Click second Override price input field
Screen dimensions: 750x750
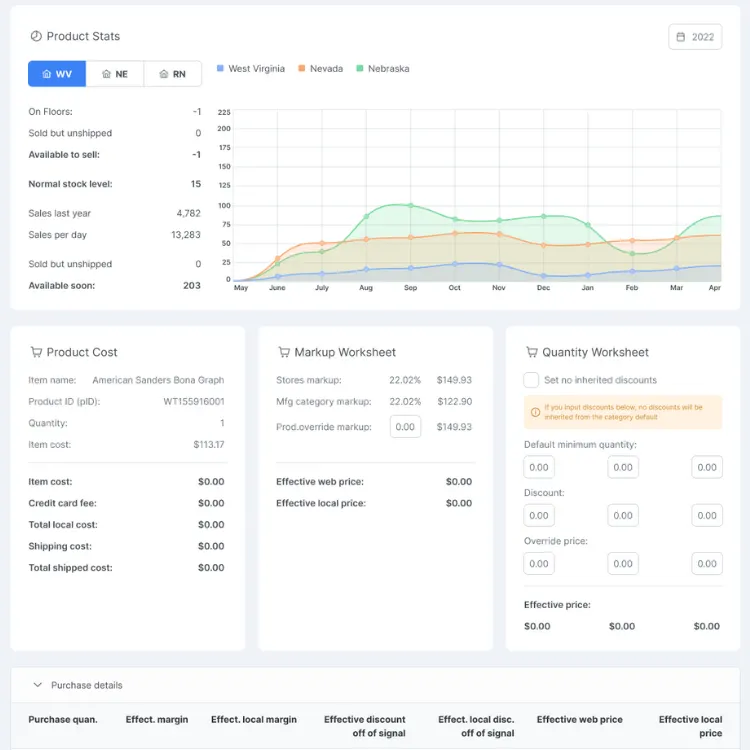click(x=623, y=563)
